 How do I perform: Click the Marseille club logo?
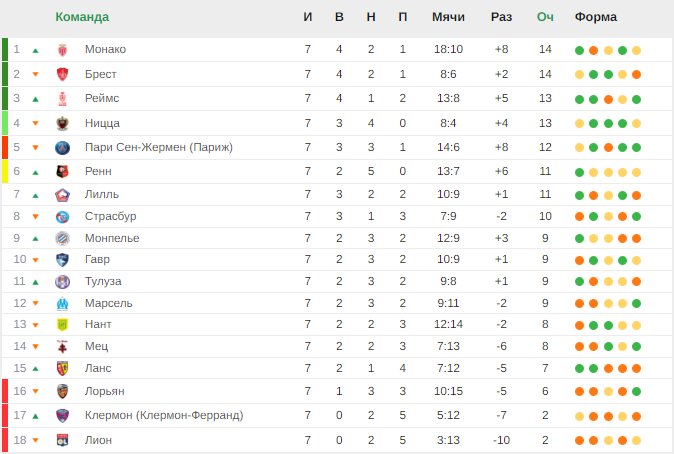[x=63, y=304]
